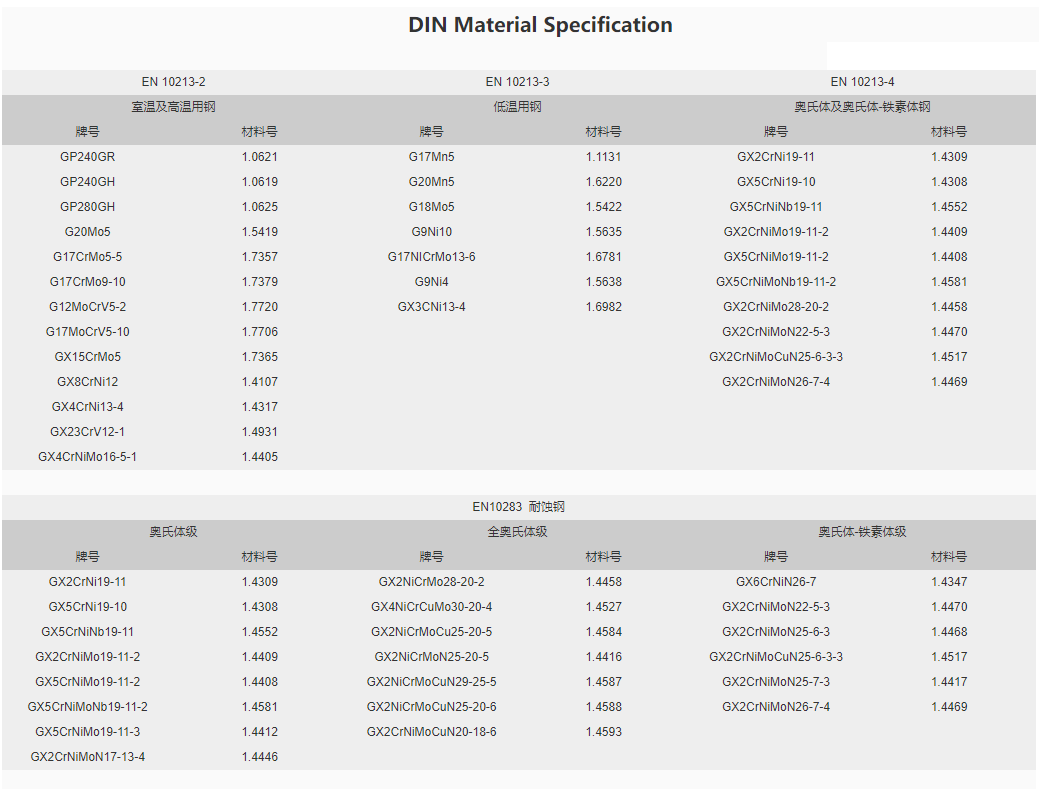Click the EN10283 耐蚀钢 section header
The height and width of the screenshot is (789, 1039).
click(x=517, y=507)
